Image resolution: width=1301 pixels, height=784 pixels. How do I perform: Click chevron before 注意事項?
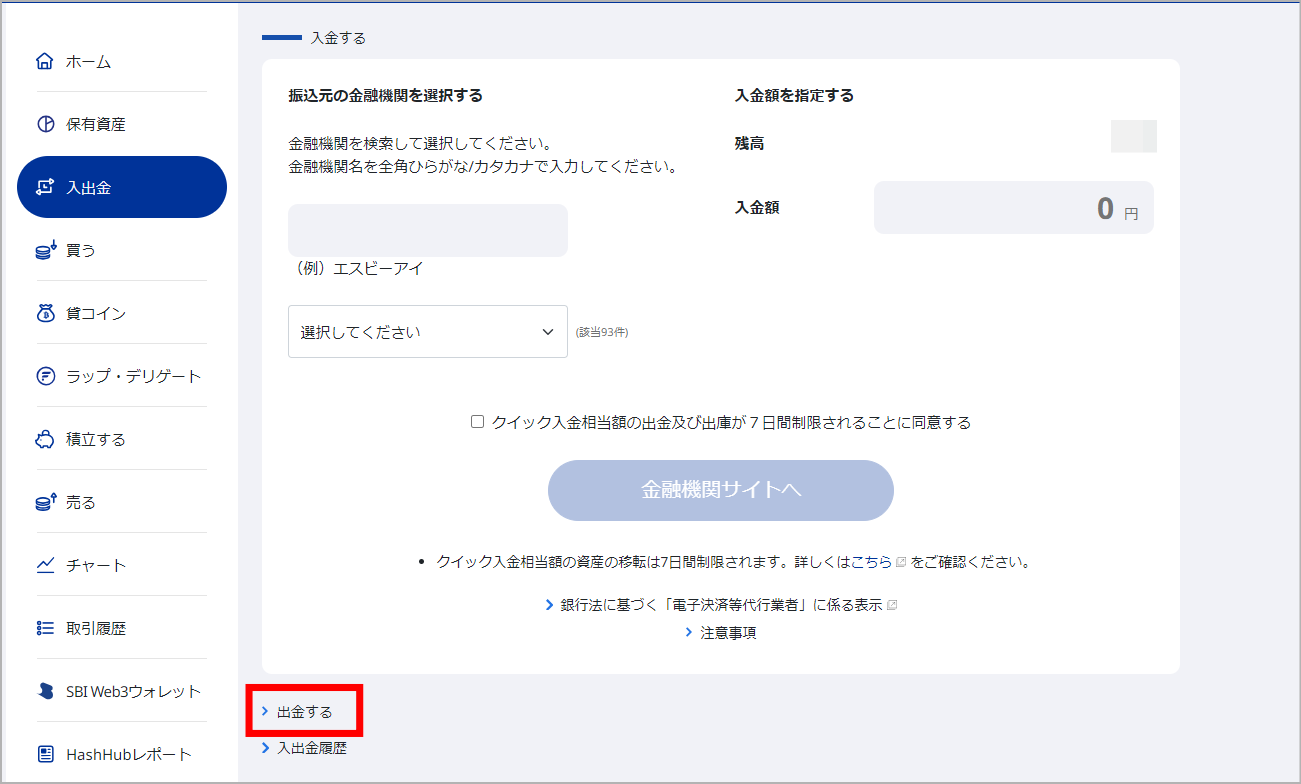689,632
